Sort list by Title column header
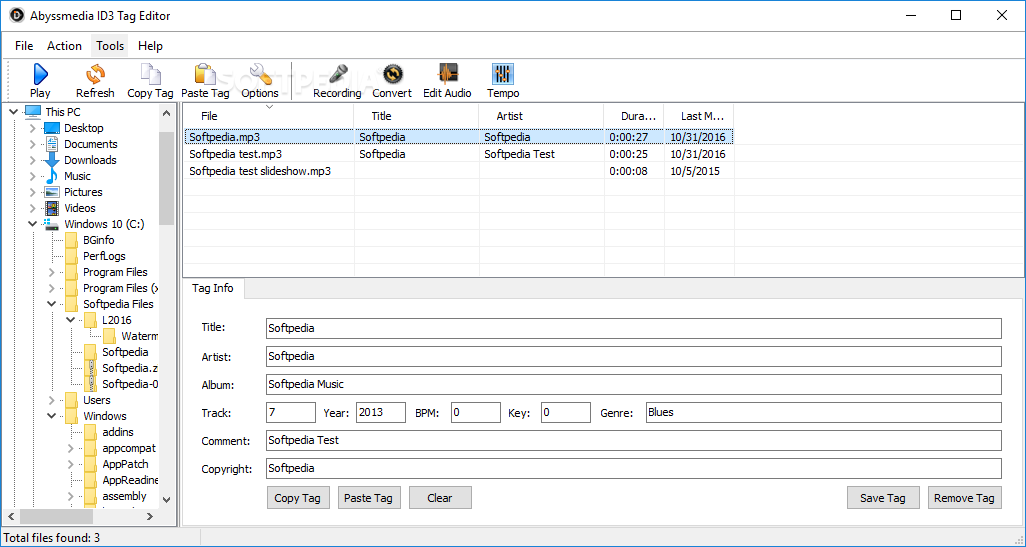This screenshot has width=1026, height=547. coord(416,116)
